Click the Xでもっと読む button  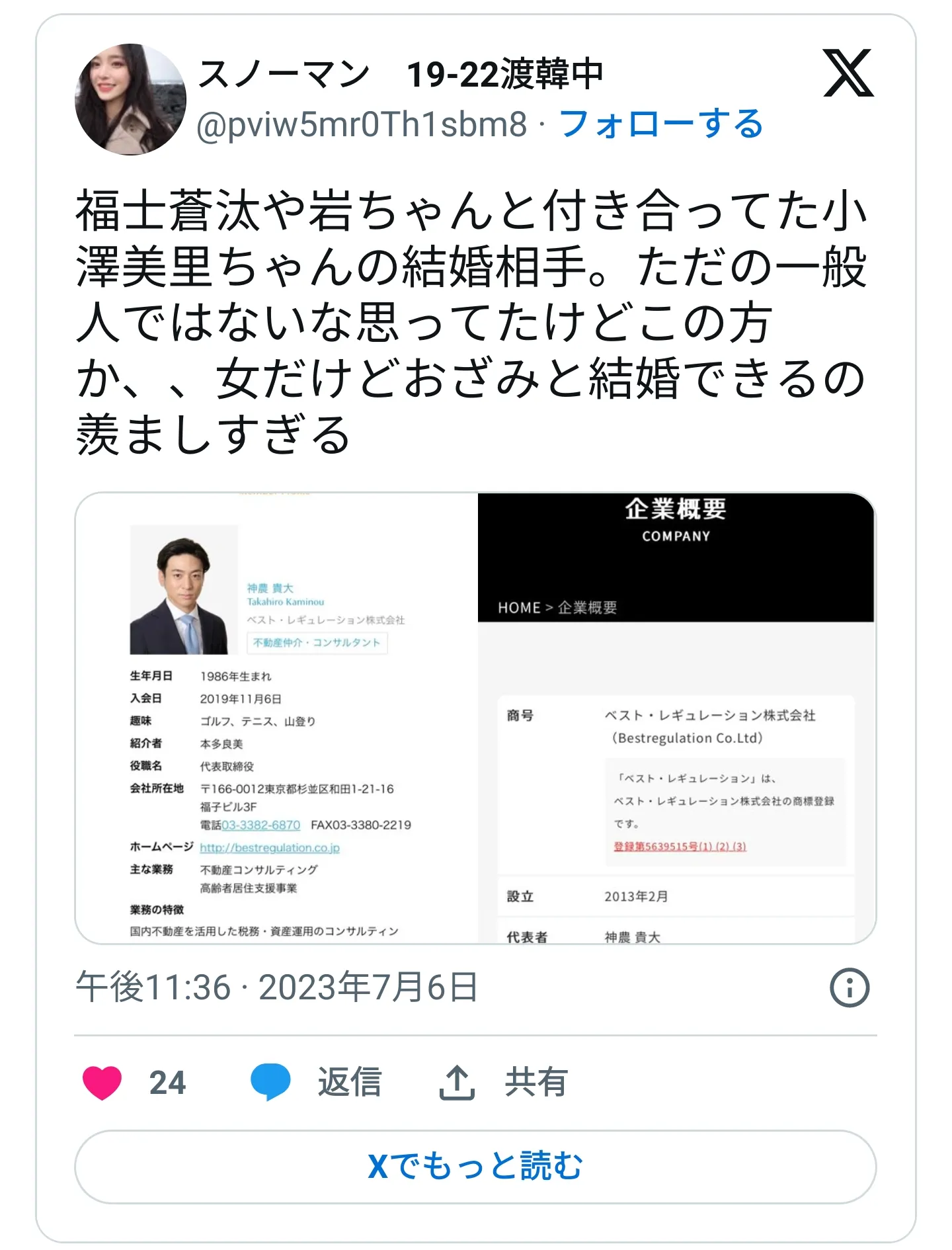tap(475, 1166)
